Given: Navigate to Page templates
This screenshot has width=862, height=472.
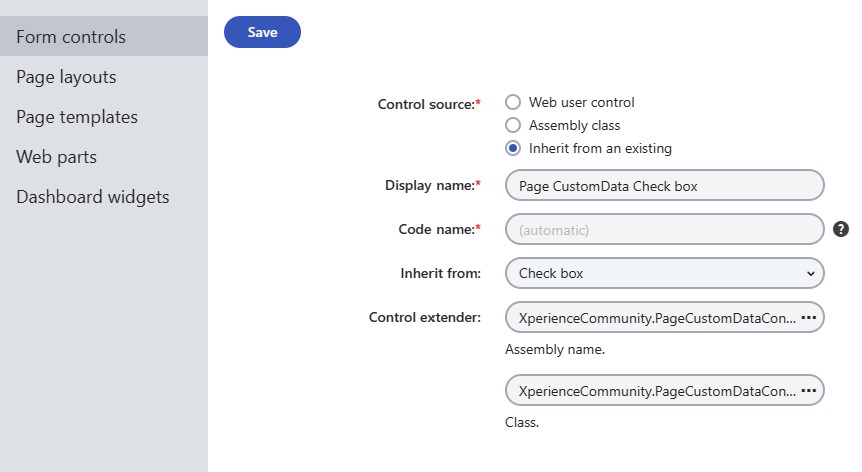Looking at the screenshot, I should pos(77,117).
